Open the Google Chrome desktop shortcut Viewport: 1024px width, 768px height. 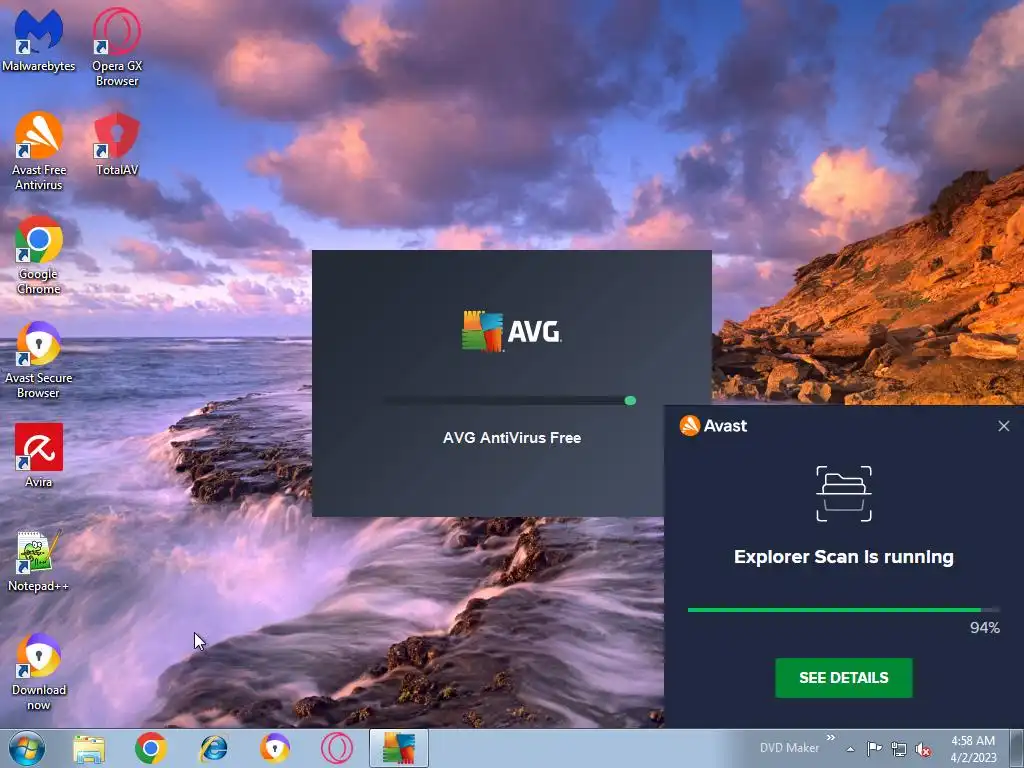tap(39, 255)
